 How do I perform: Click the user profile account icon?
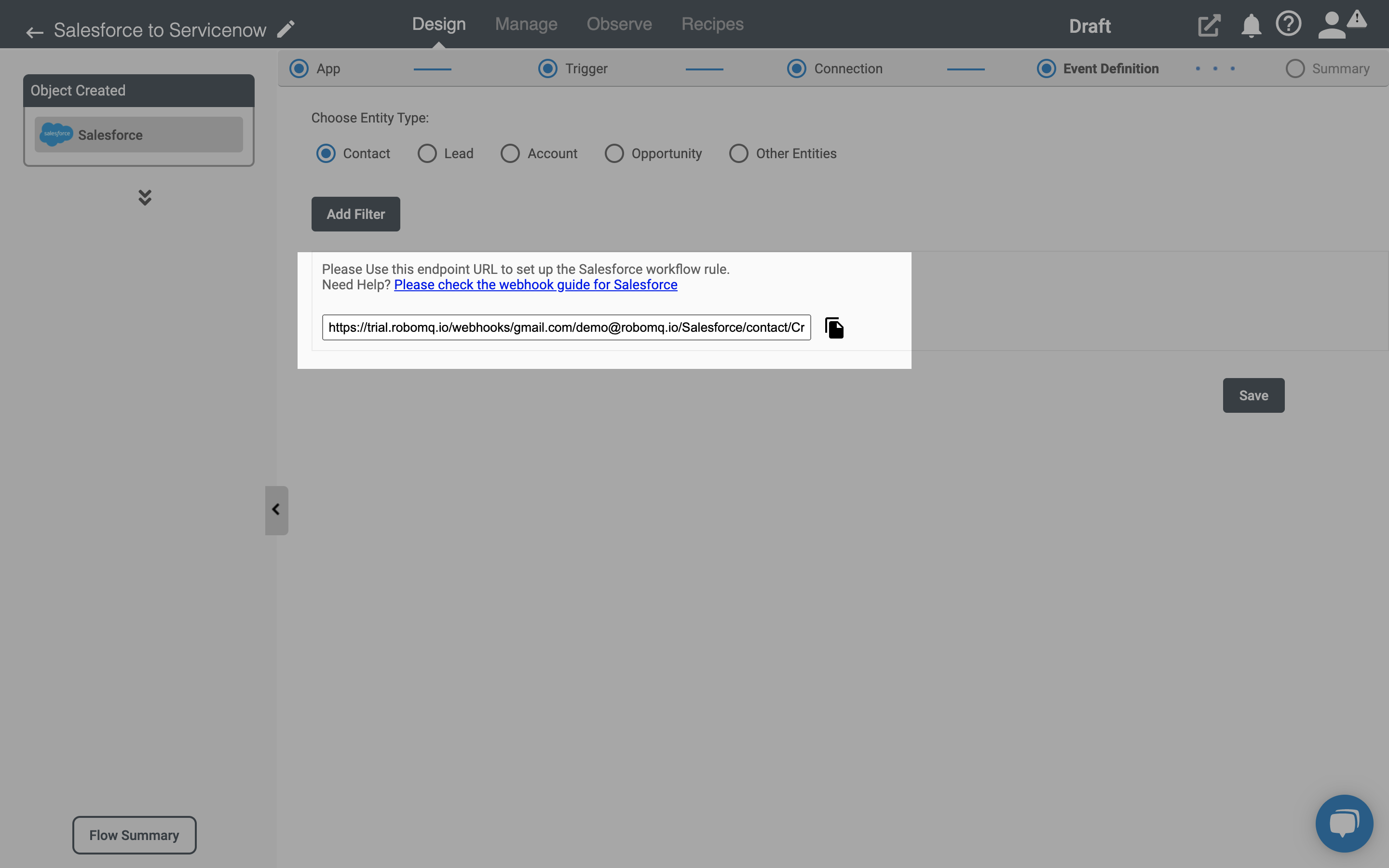(1331, 25)
